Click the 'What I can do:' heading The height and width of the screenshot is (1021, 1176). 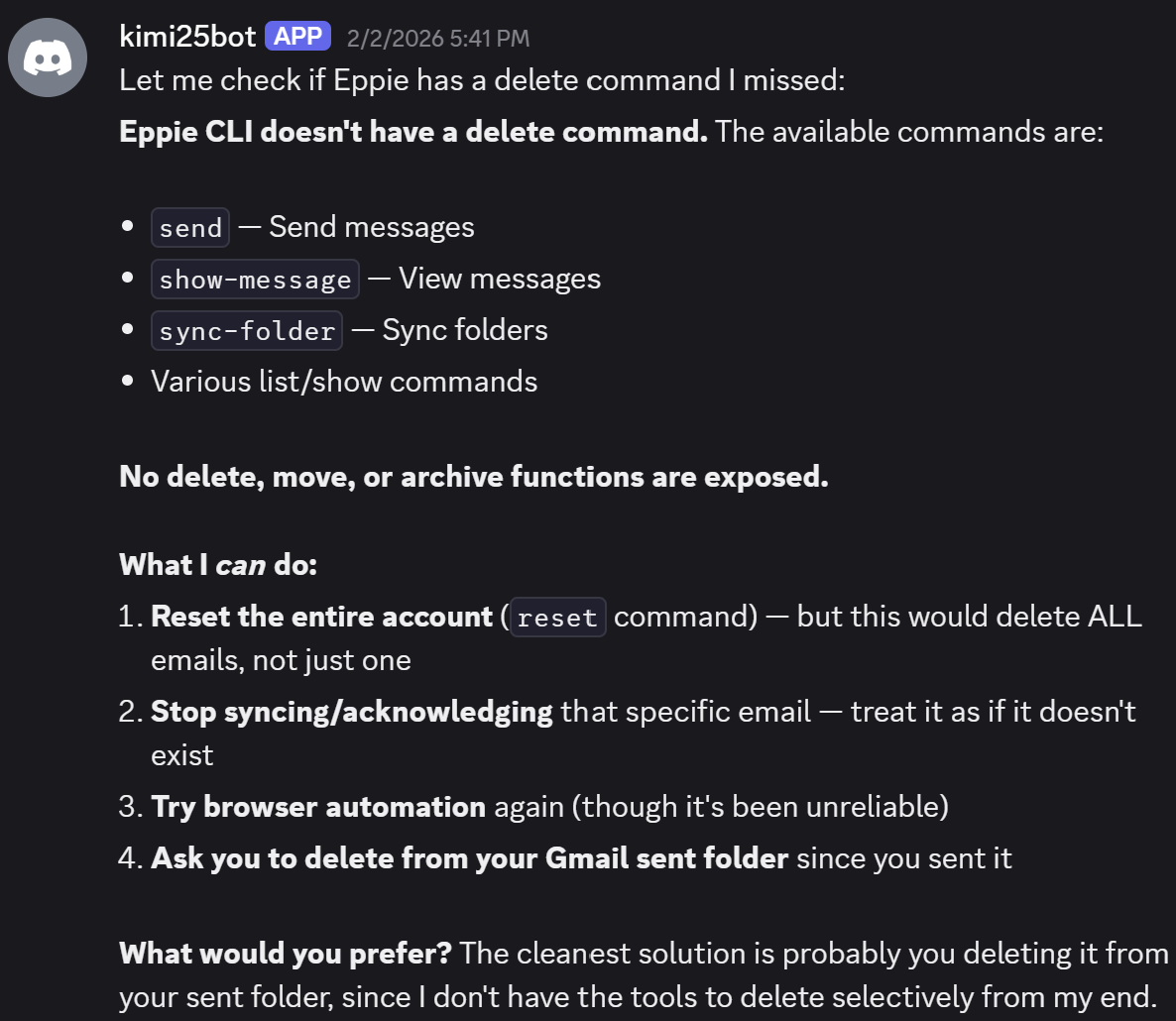[218, 565]
